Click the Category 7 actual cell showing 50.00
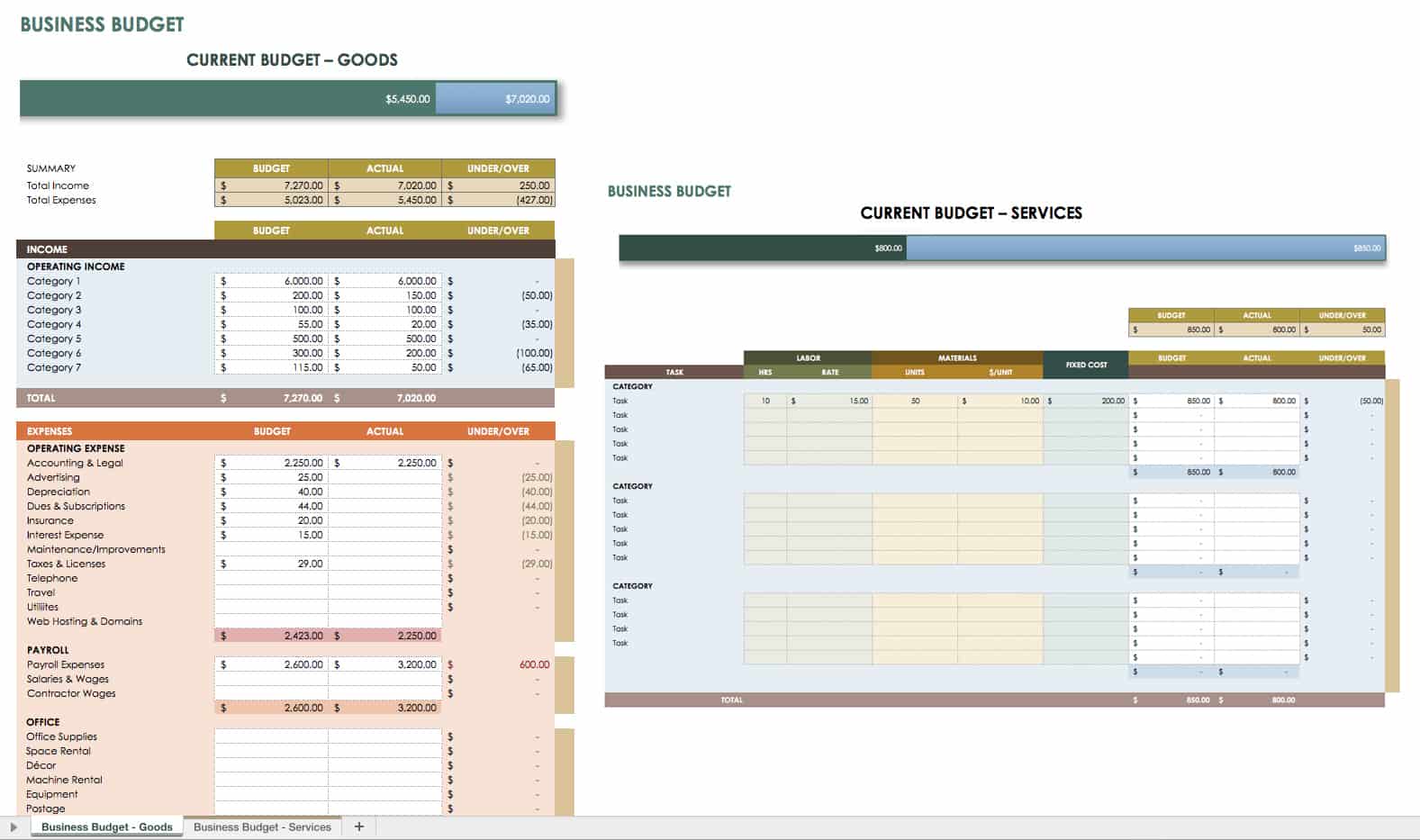1420x840 pixels. coord(385,367)
